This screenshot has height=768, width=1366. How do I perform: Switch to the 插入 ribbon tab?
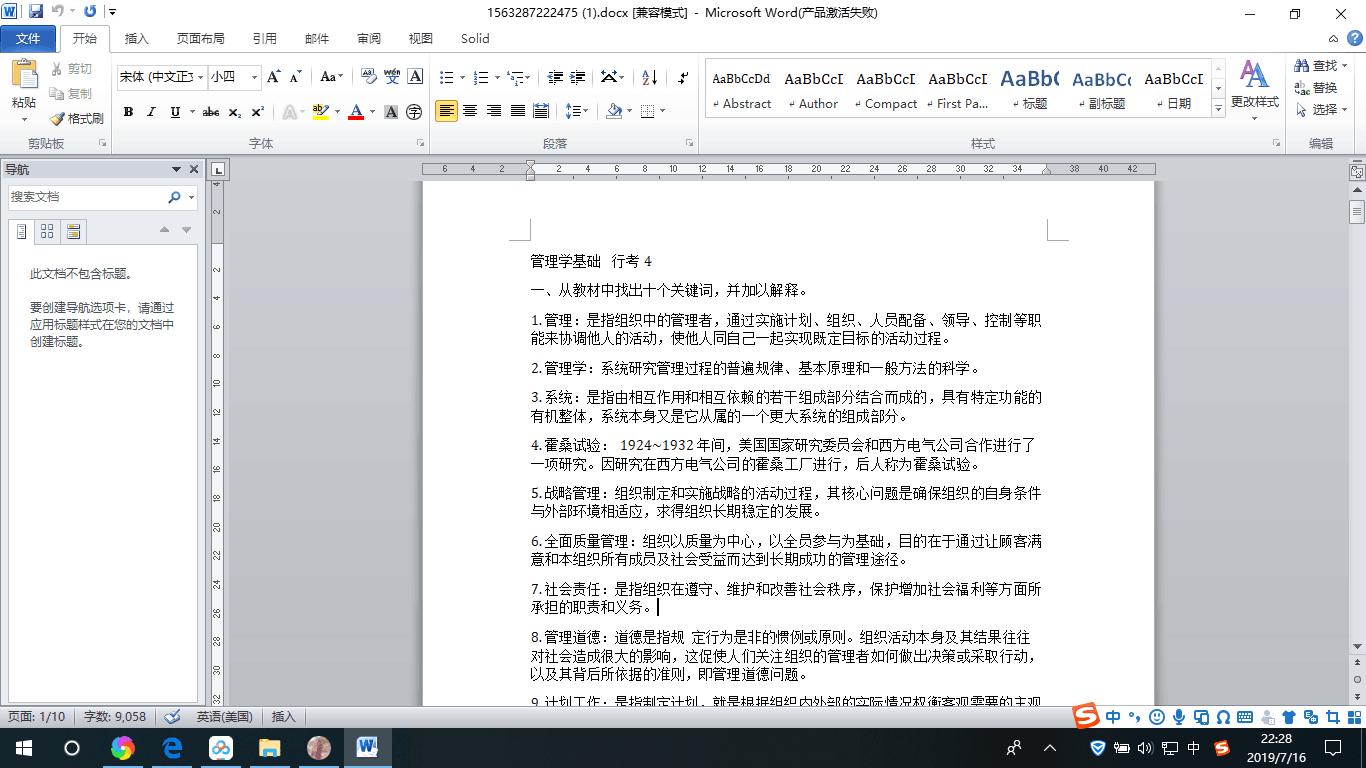tap(136, 38)
